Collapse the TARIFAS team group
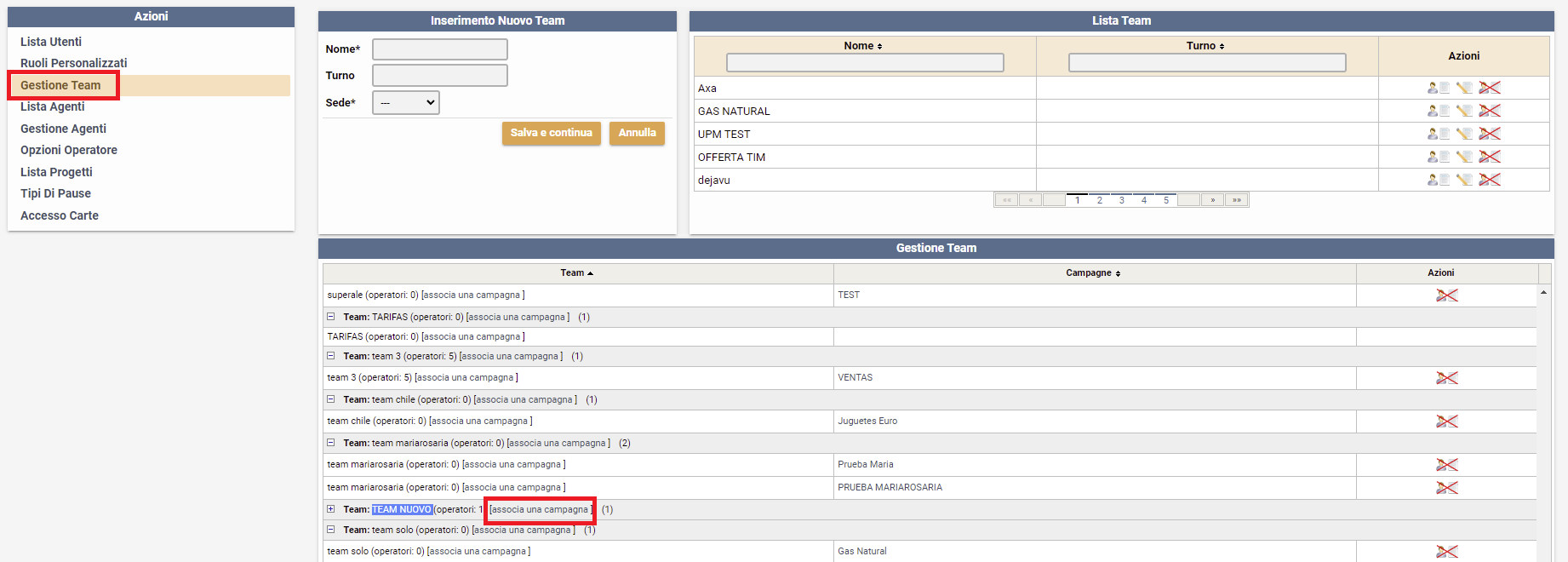This screenshot has height=562, width=1568. coord(331,317)
